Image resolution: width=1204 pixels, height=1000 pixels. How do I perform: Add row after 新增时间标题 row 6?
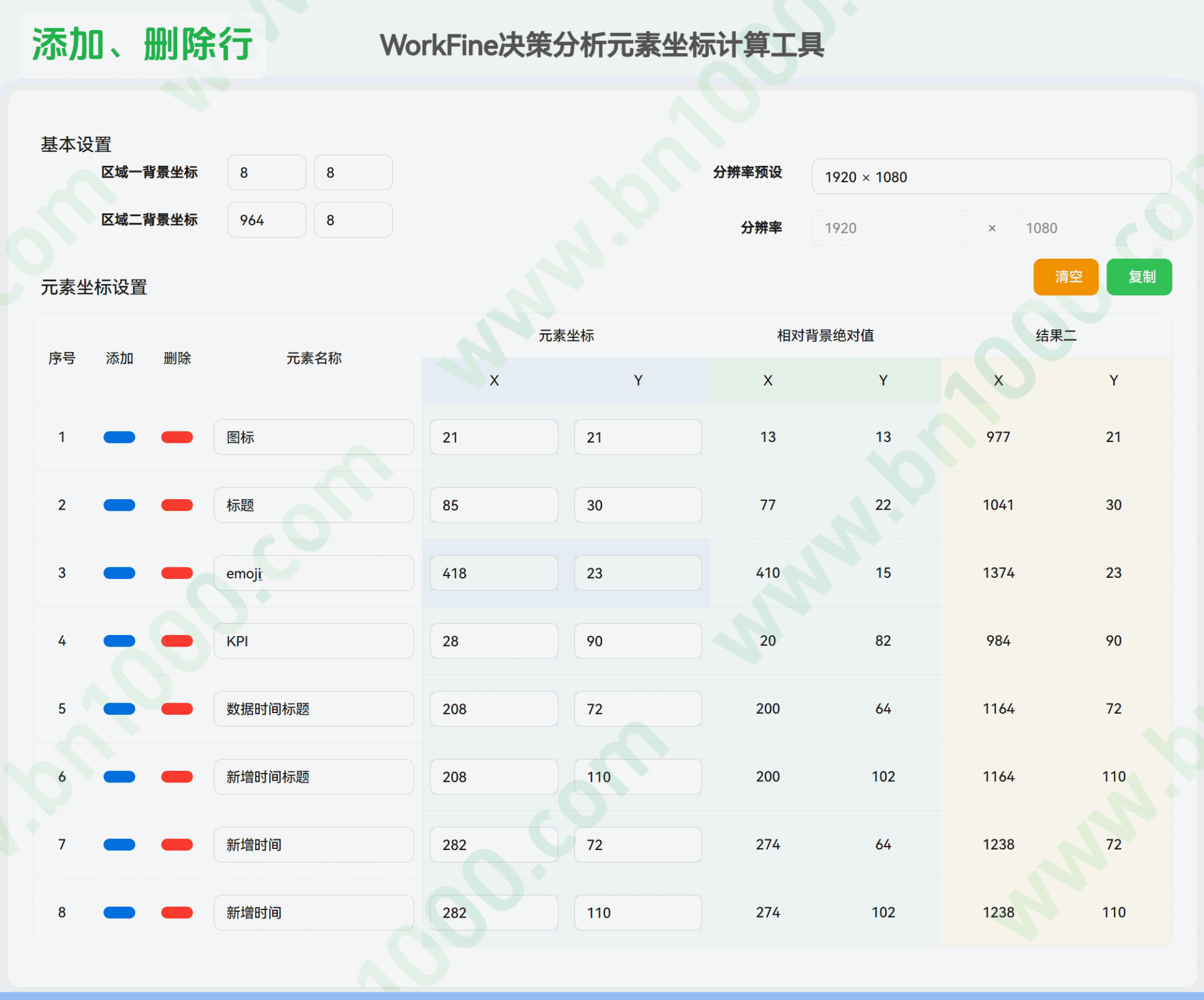119,777
